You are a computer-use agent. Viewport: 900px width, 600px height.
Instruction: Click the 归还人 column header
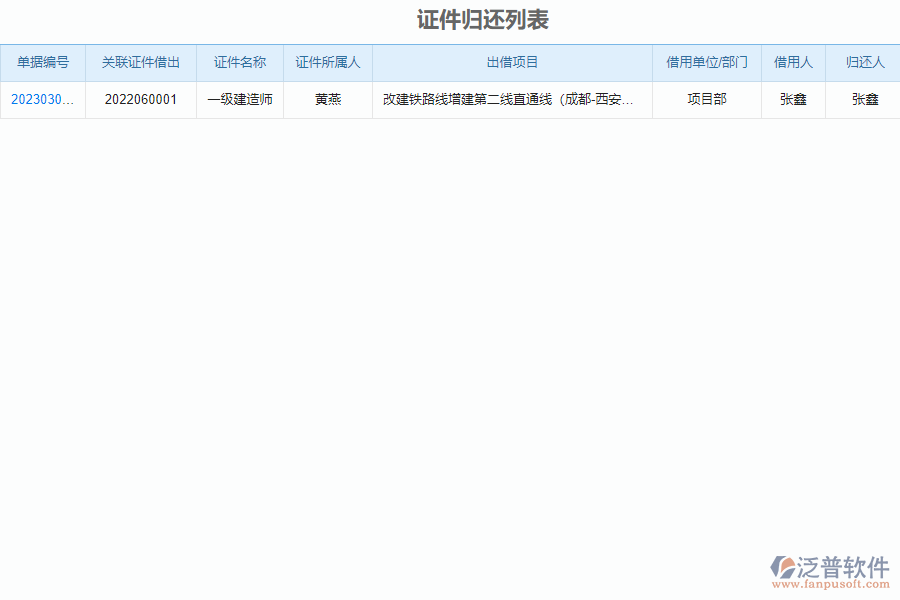click(x=862, y=62)
